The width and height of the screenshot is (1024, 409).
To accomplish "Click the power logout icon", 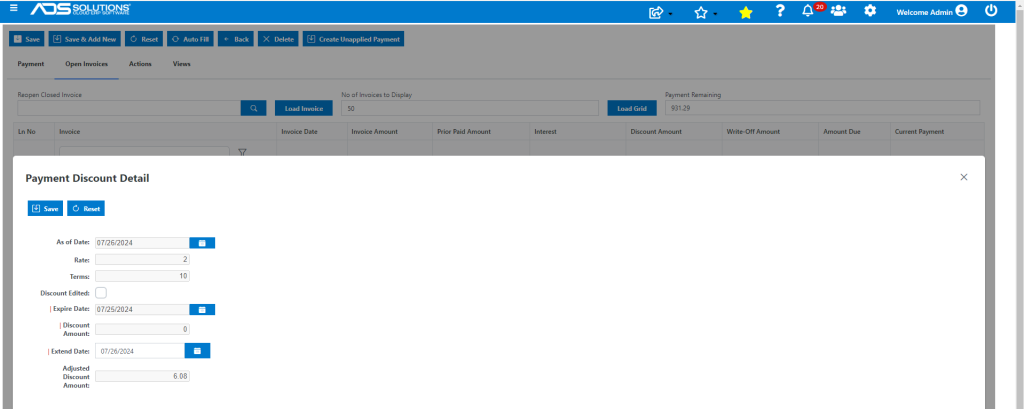I will pos(991,10).
